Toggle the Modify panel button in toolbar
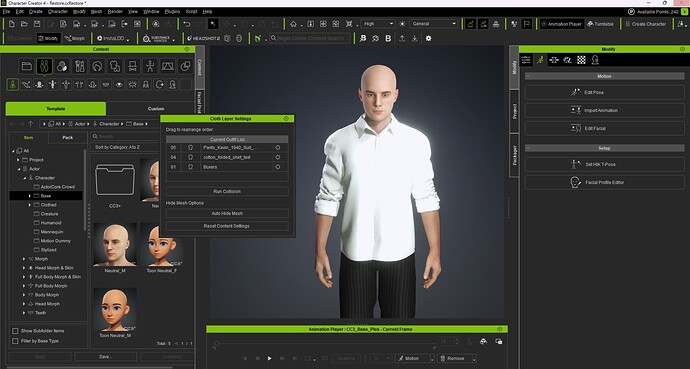Screen dimensions: 690x369 click(x=48, y=39)
